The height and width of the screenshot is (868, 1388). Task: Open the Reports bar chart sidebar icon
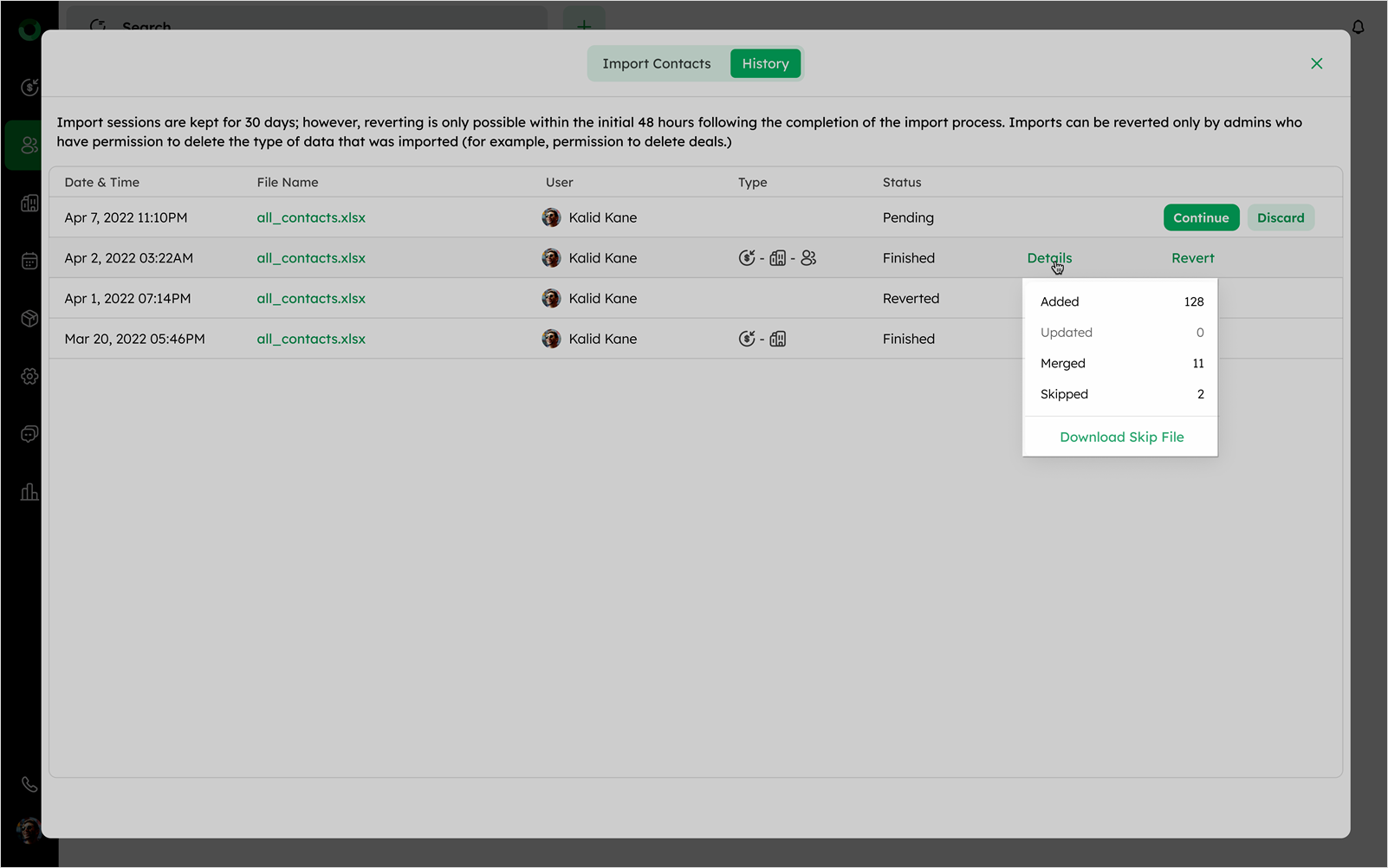point(29,492)
